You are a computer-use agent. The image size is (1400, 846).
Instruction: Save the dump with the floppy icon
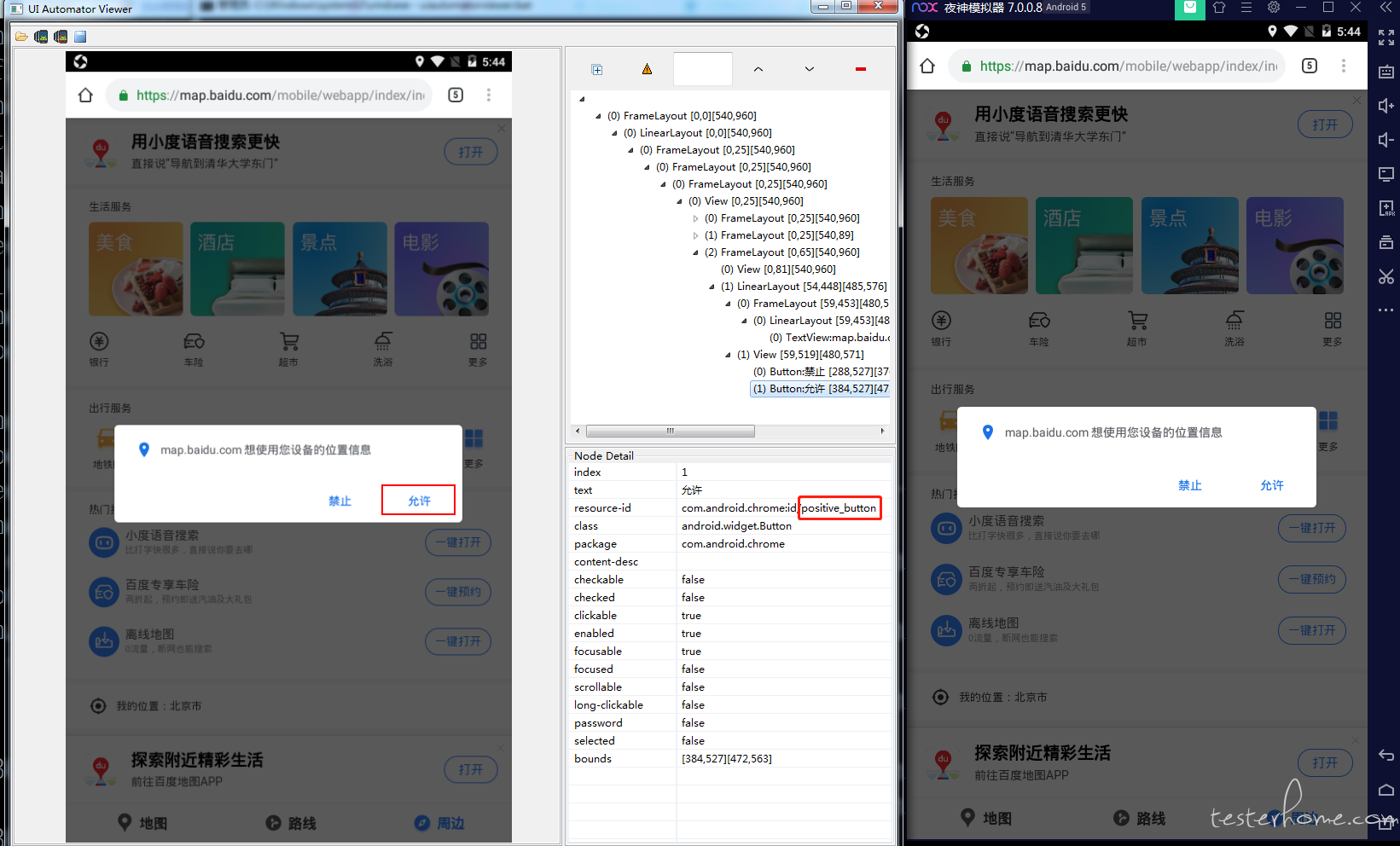point(80,37)
